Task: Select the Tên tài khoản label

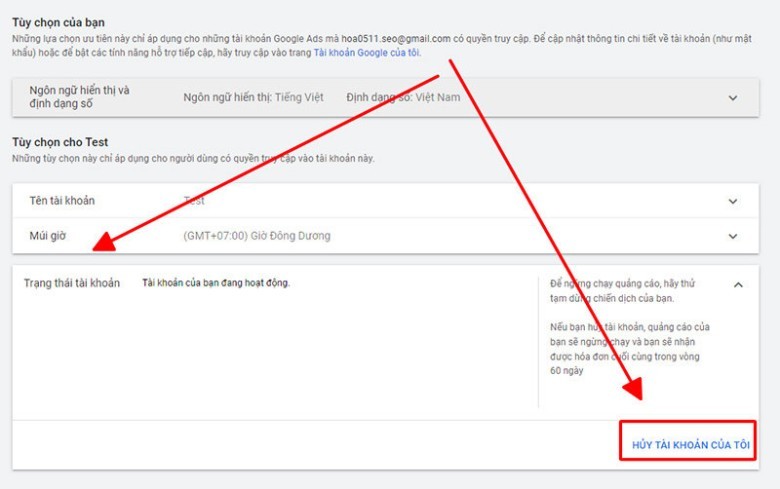Action: click(x=62, y=200)
